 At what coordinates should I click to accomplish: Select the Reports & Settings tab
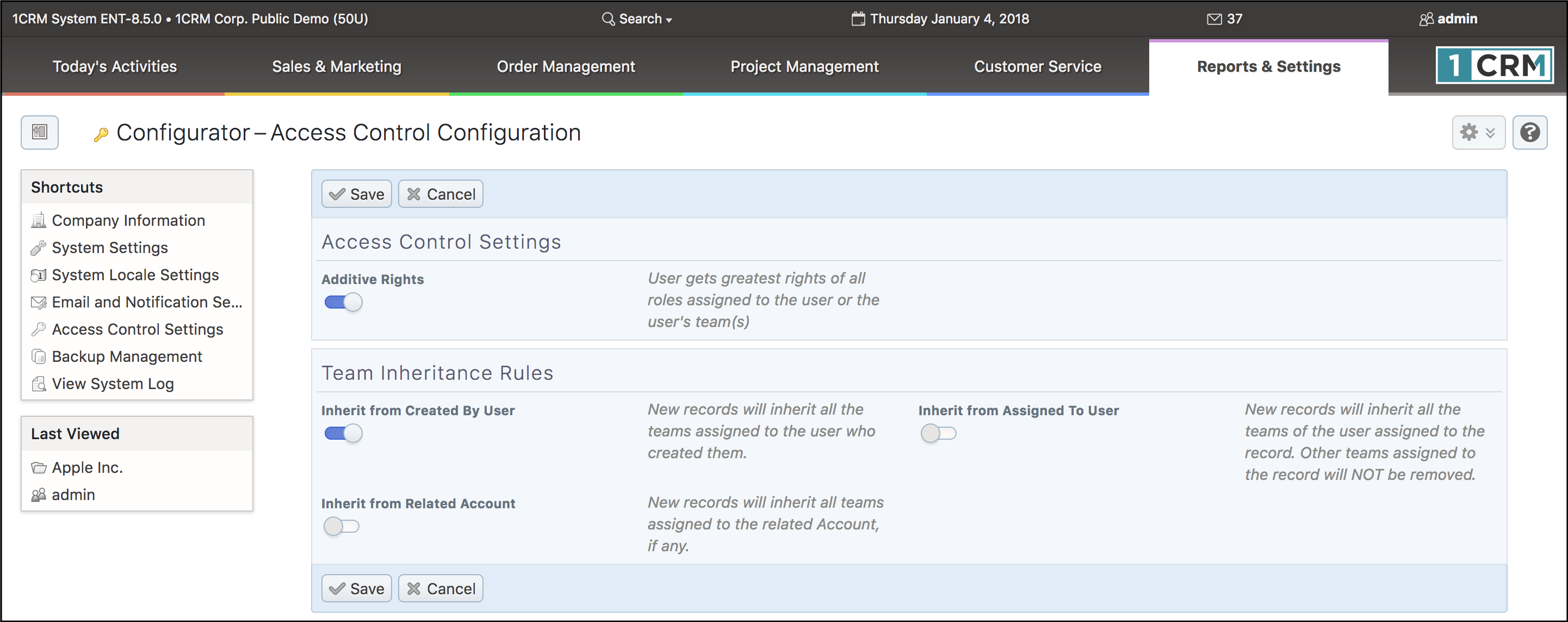click(x=1268, y=66)
